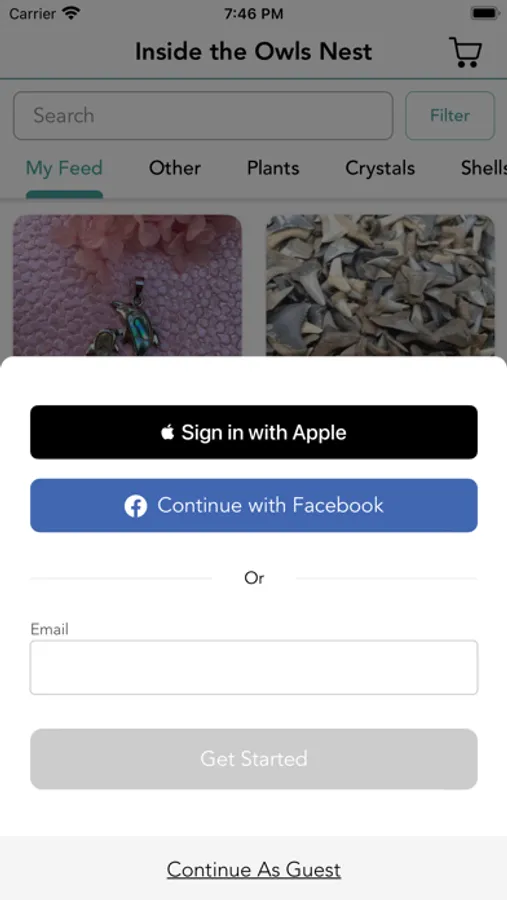Image resolution: width=507 pixels, height=900 pixels.
Task: Tap the Facebook logo icon
Action: [x=136, y=506]
